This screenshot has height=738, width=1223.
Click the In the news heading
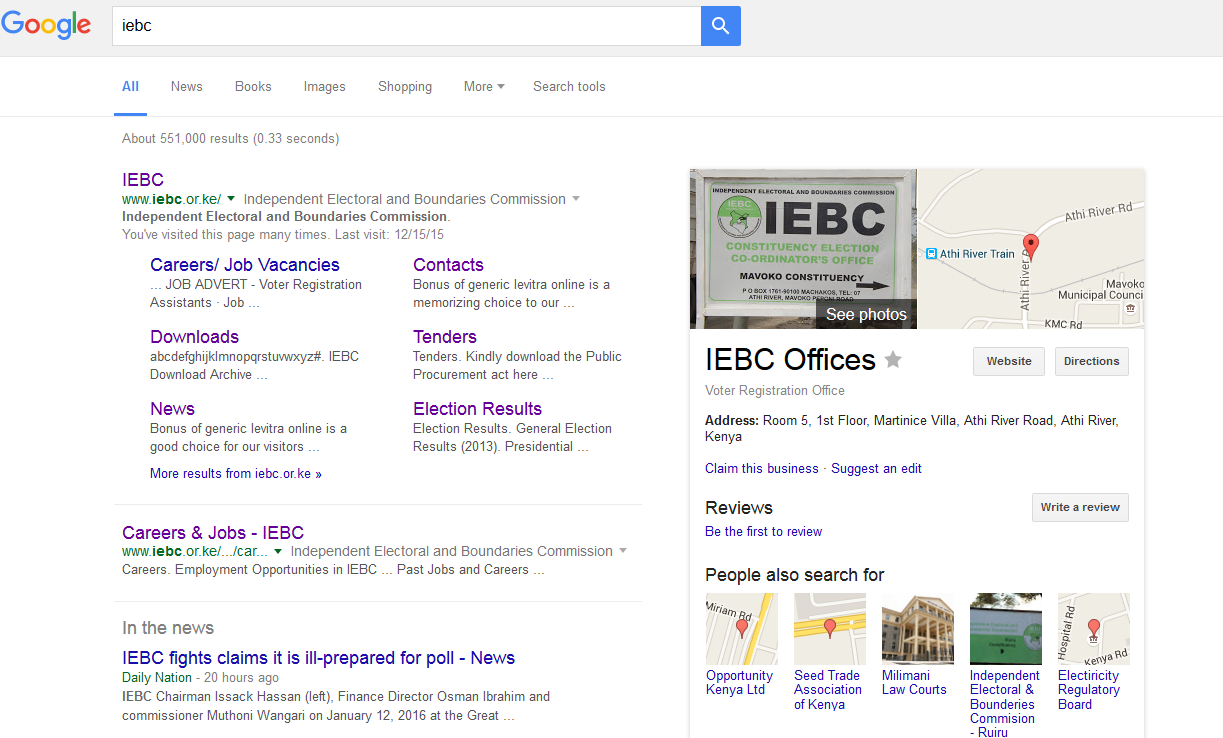tap(168, 628)
